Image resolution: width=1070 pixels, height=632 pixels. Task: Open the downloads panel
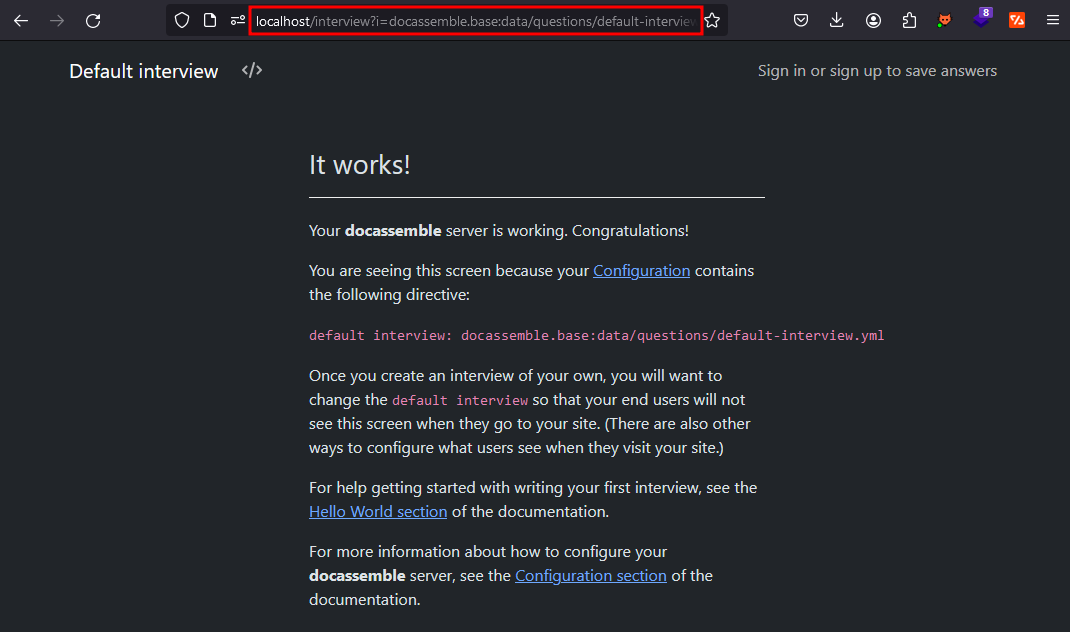click(x=837, y=20)
